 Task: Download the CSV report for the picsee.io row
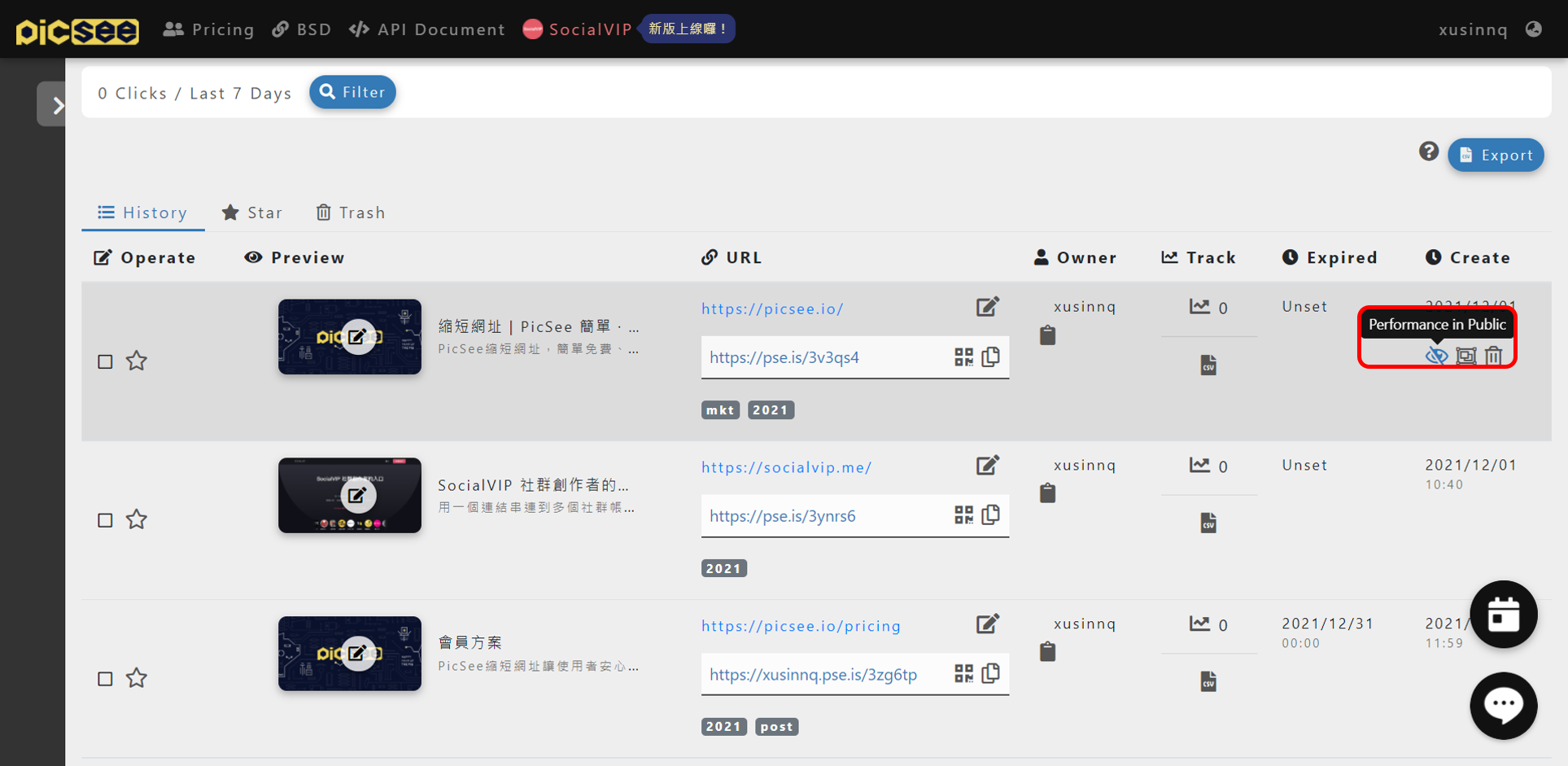1208,365
